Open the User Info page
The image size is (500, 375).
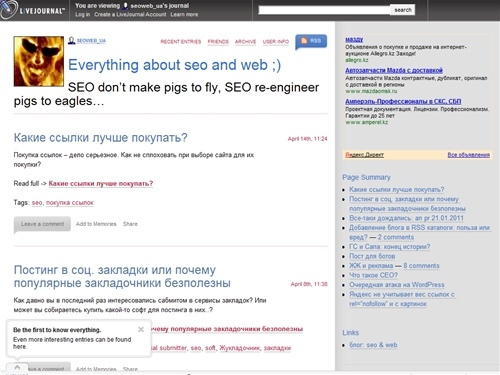[276, 42]
